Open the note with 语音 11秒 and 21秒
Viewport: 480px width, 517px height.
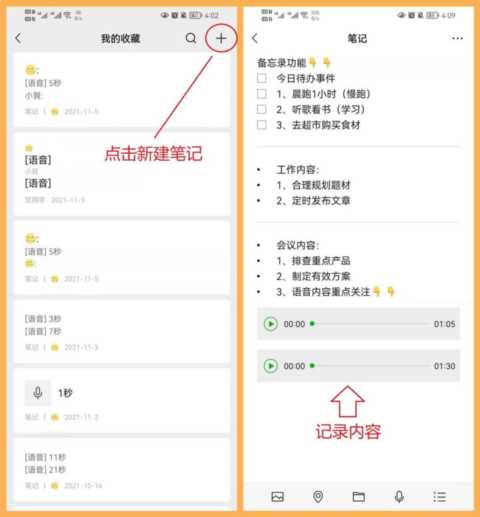[x=122, y=470]
